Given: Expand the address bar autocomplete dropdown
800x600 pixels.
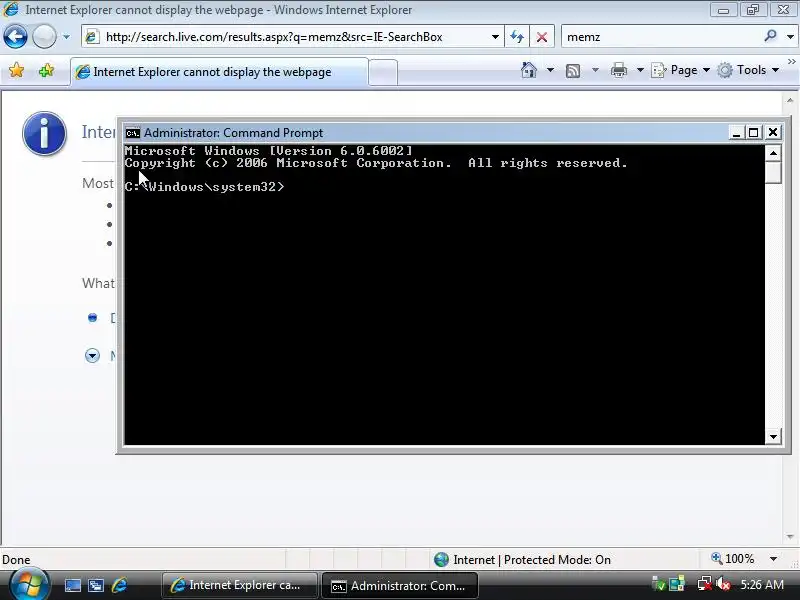Looking at the screenshot, I should tap(495, 37).
